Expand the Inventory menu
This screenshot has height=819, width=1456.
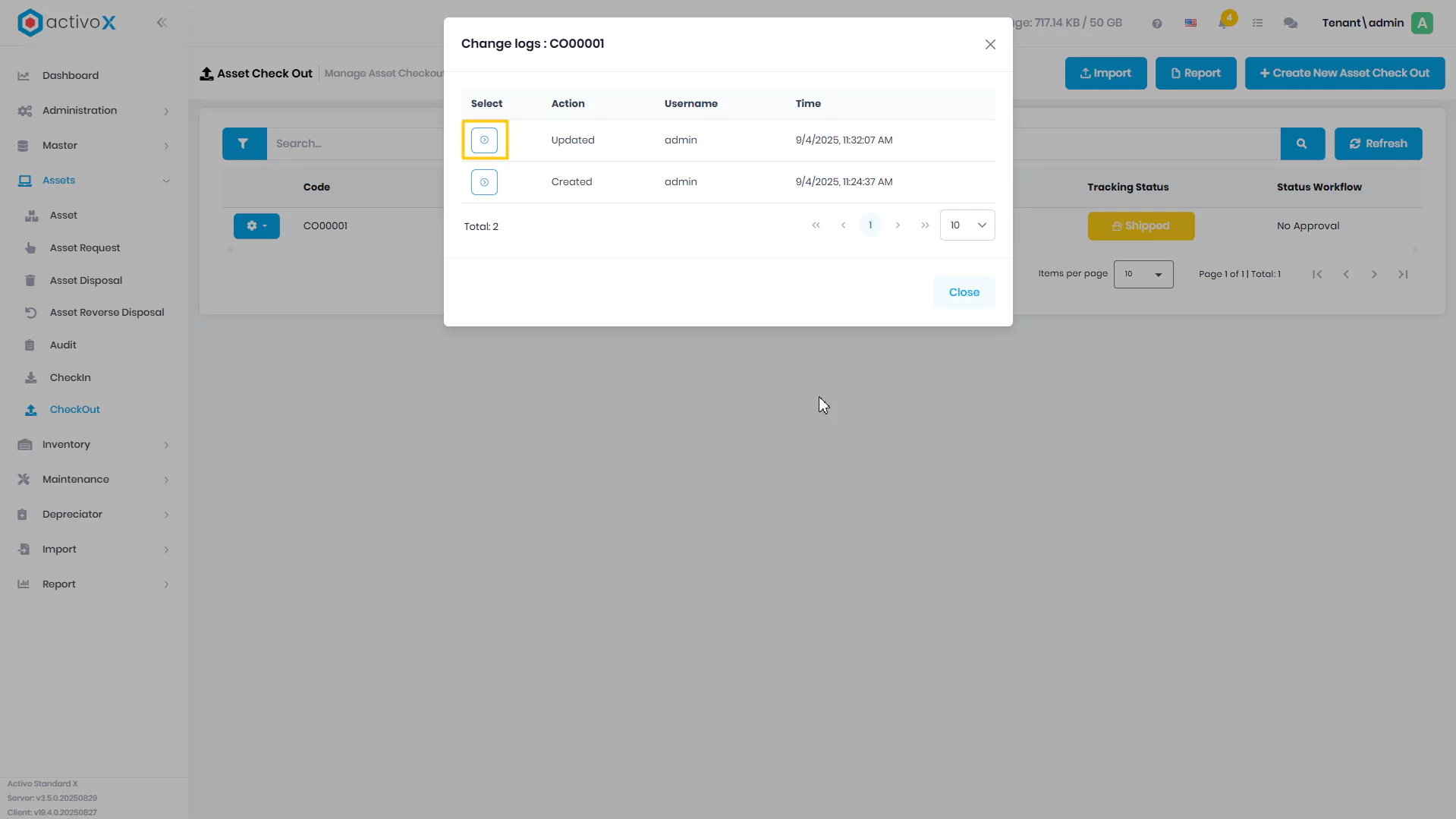pos(93,445)
